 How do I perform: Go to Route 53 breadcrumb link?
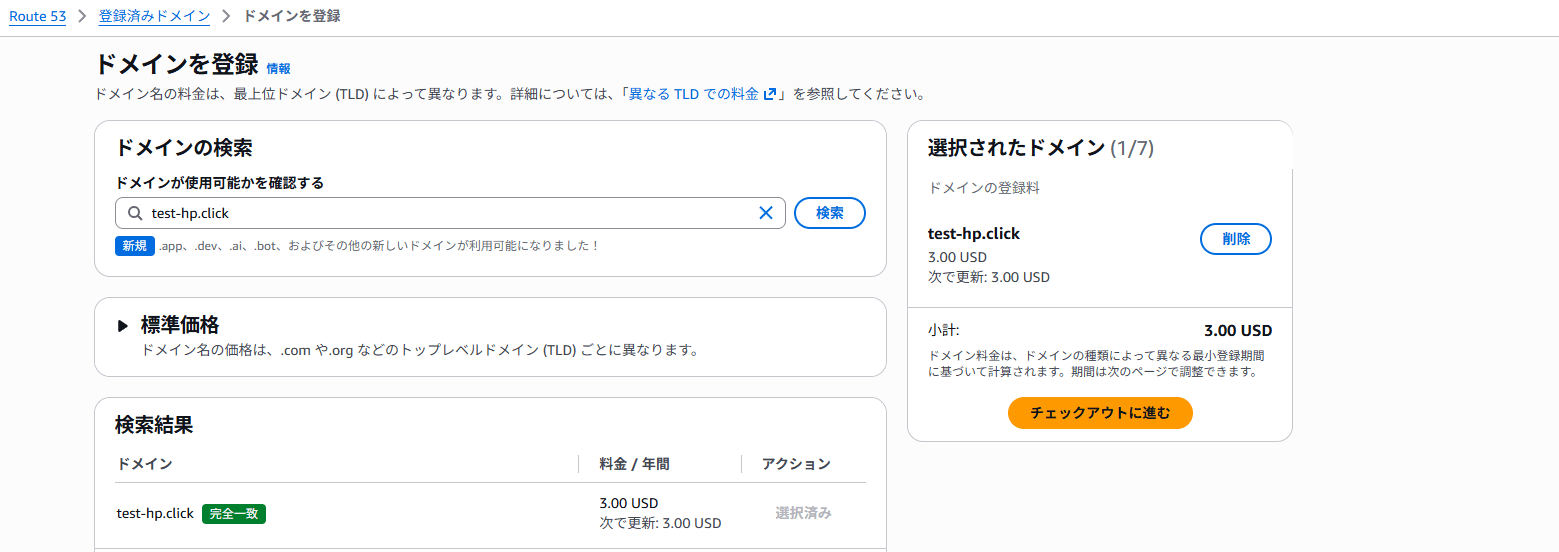click(38, 17)
